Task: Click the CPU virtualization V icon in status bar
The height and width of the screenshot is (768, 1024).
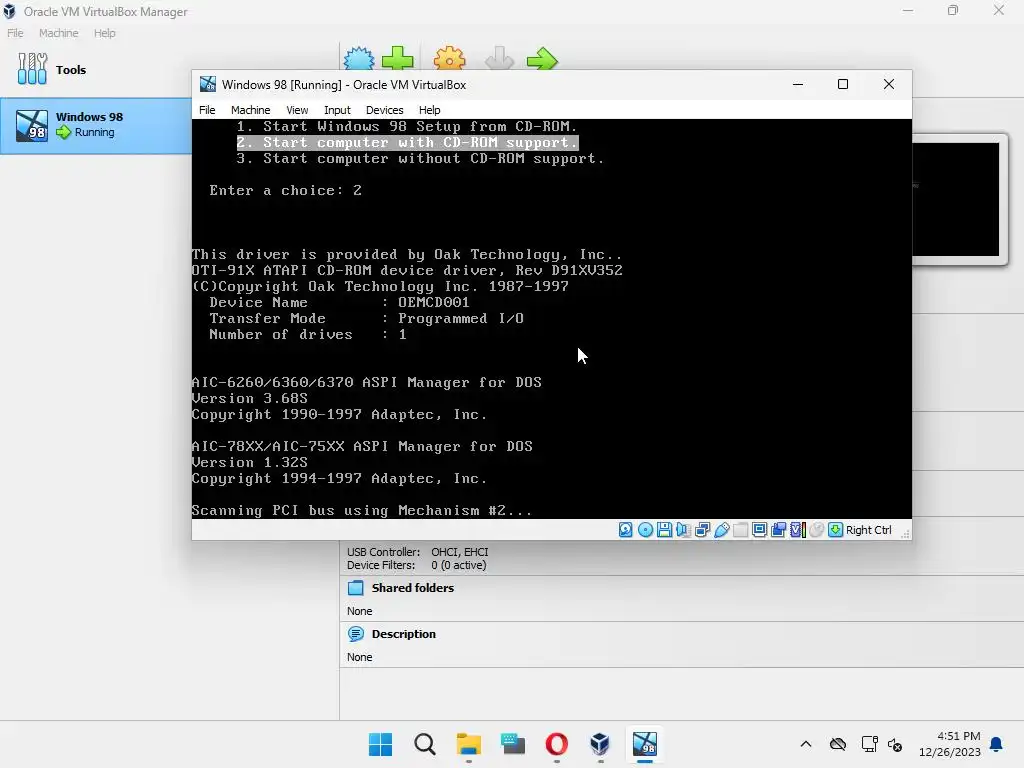Action: pyautogui.click(x=797, y=530)
